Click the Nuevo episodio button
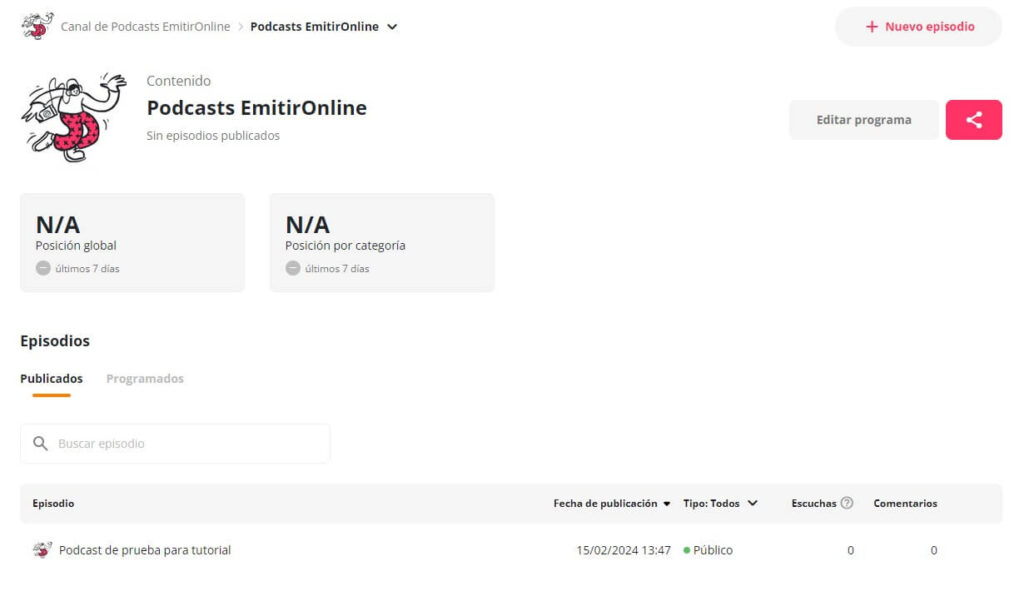The height and width of the screenshot is (596, 1024). click(918, 27)
